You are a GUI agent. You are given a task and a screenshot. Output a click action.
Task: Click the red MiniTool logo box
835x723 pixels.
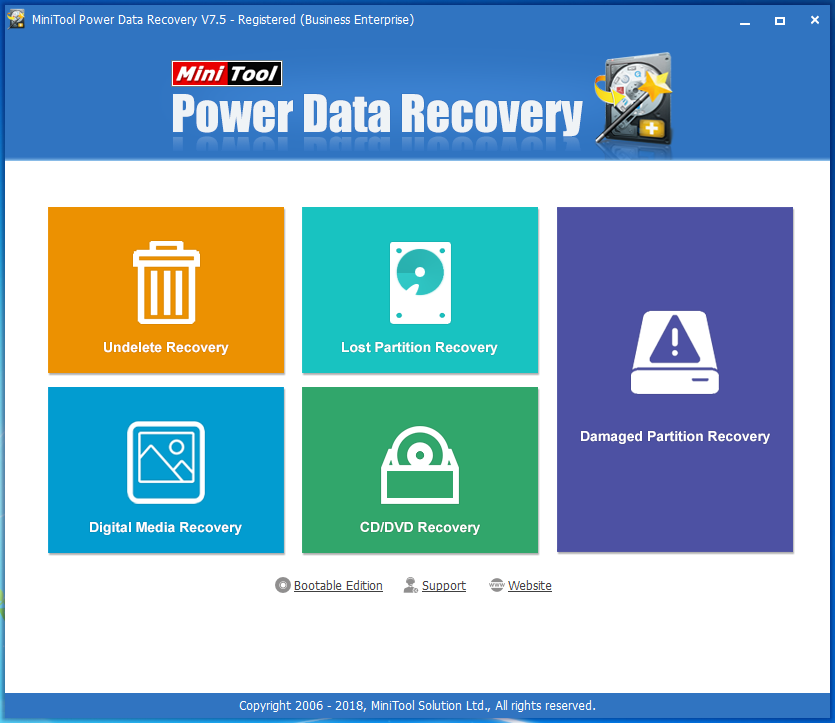pos(226,73)
